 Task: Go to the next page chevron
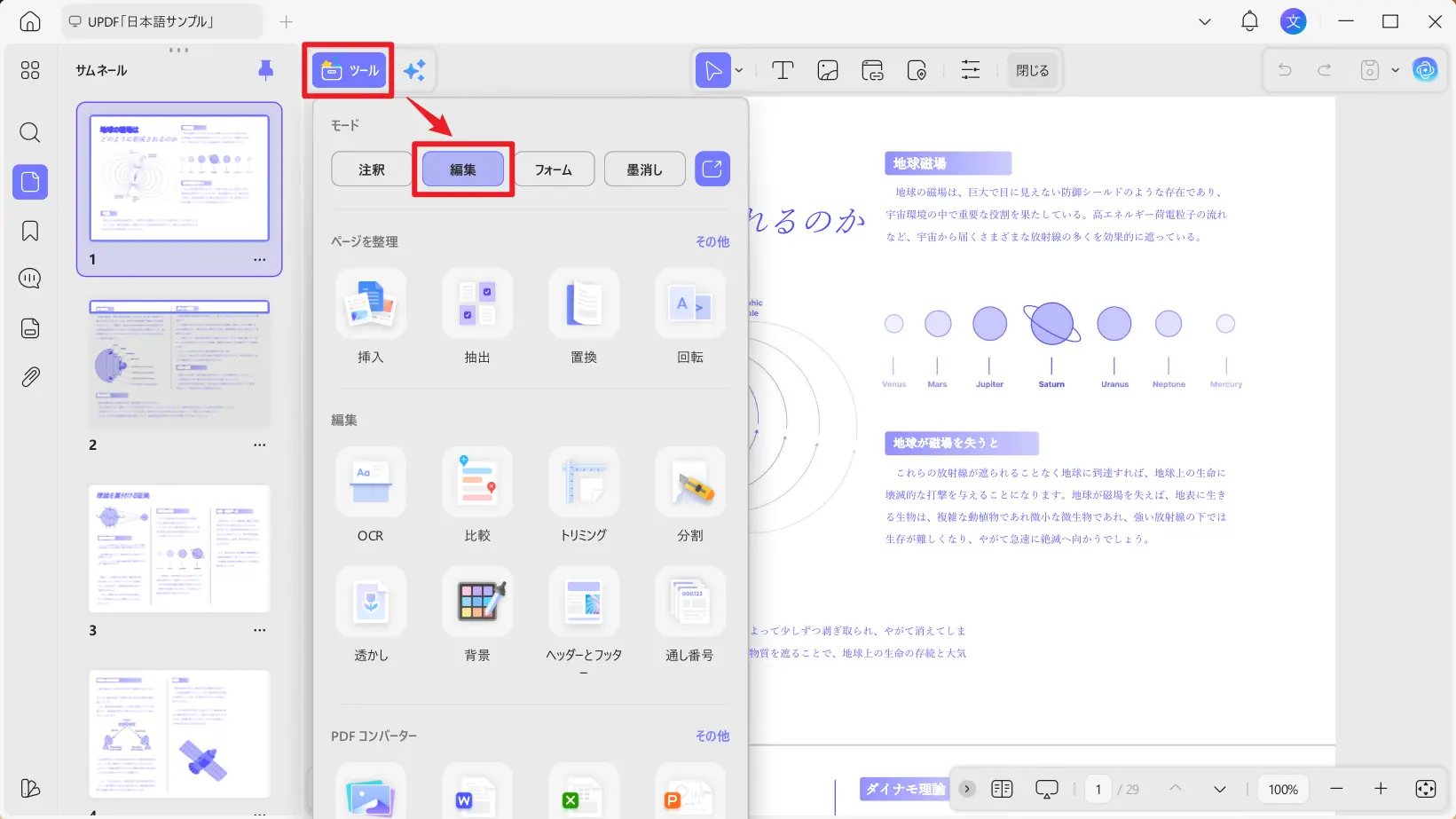tap(1220, 789)
